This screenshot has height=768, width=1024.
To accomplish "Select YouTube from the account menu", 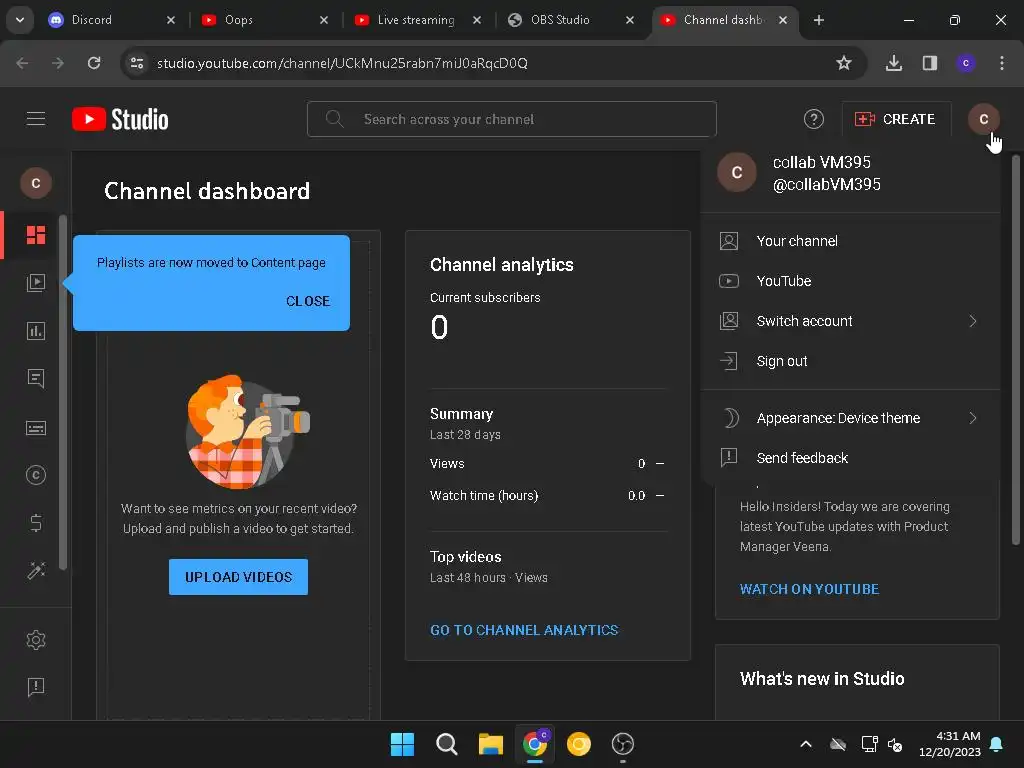I will 850,281.
